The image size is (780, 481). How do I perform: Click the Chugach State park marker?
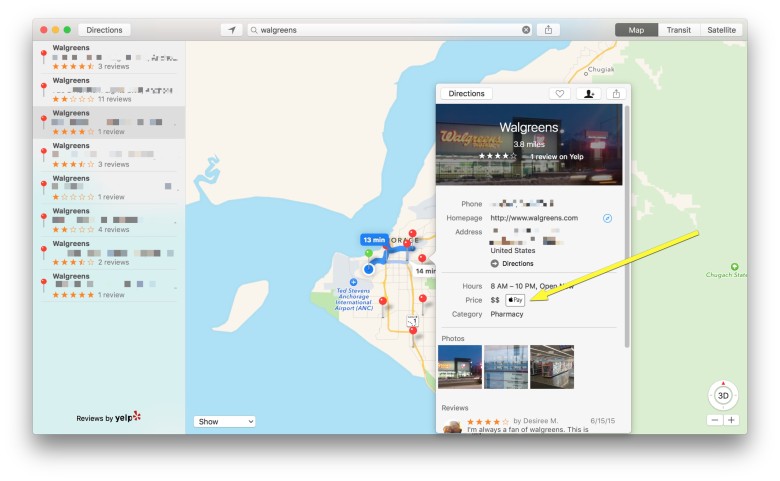click(x=734, y=267)
